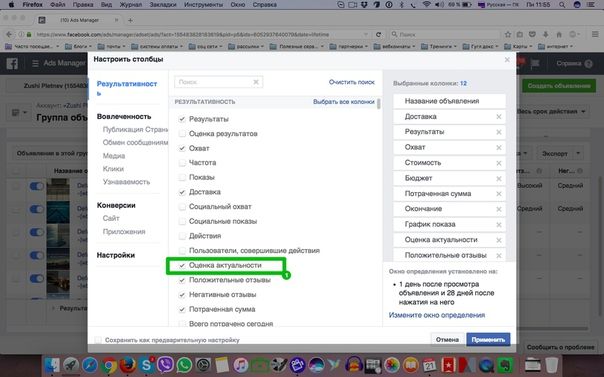Enable the Действия checkbox
Image resolution: width=604 pixels, height=377 pixels.
pos(182,236)
